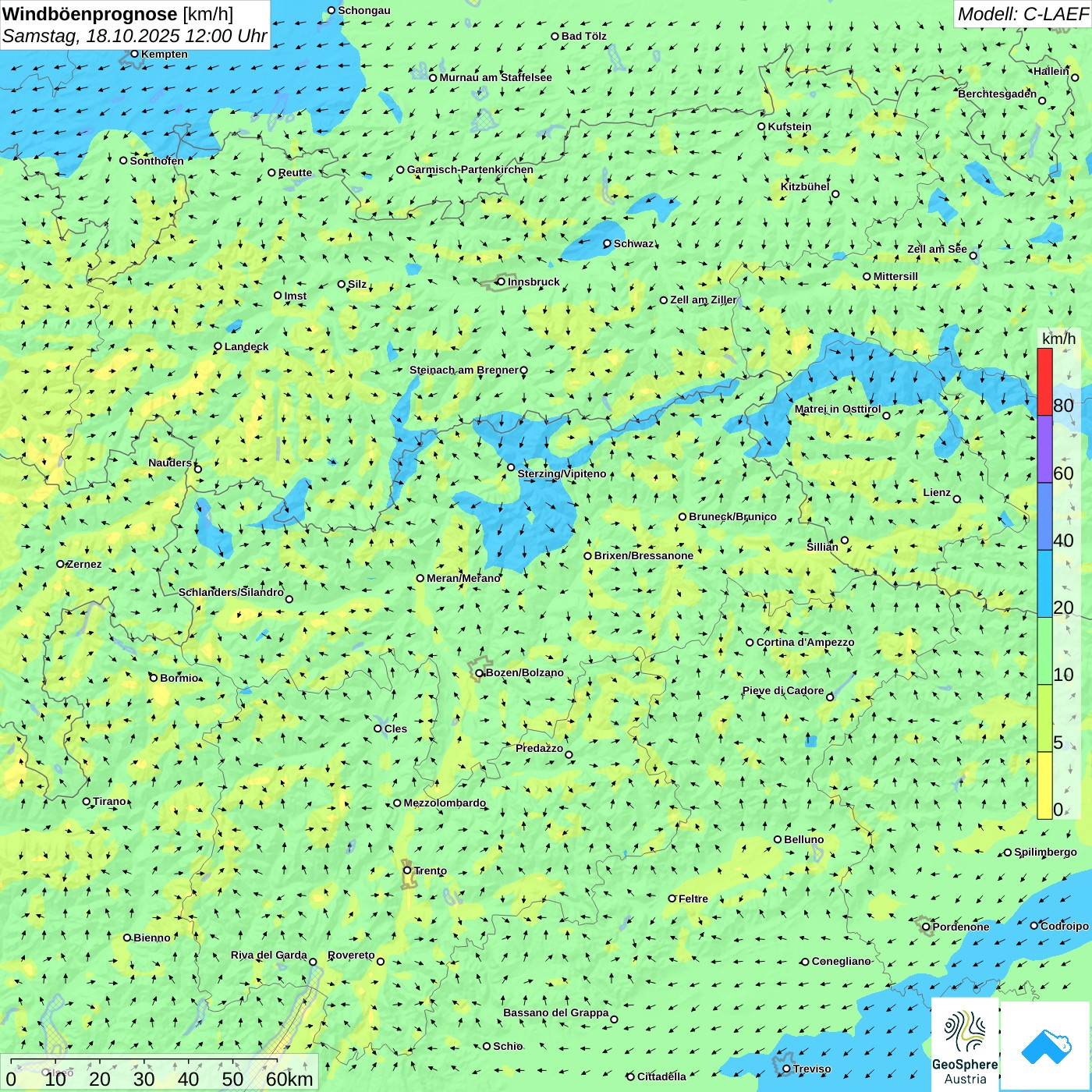The image size is (1092, 1092).
Task: Click the 'Kufstein' label
Action: click(789, 126)
